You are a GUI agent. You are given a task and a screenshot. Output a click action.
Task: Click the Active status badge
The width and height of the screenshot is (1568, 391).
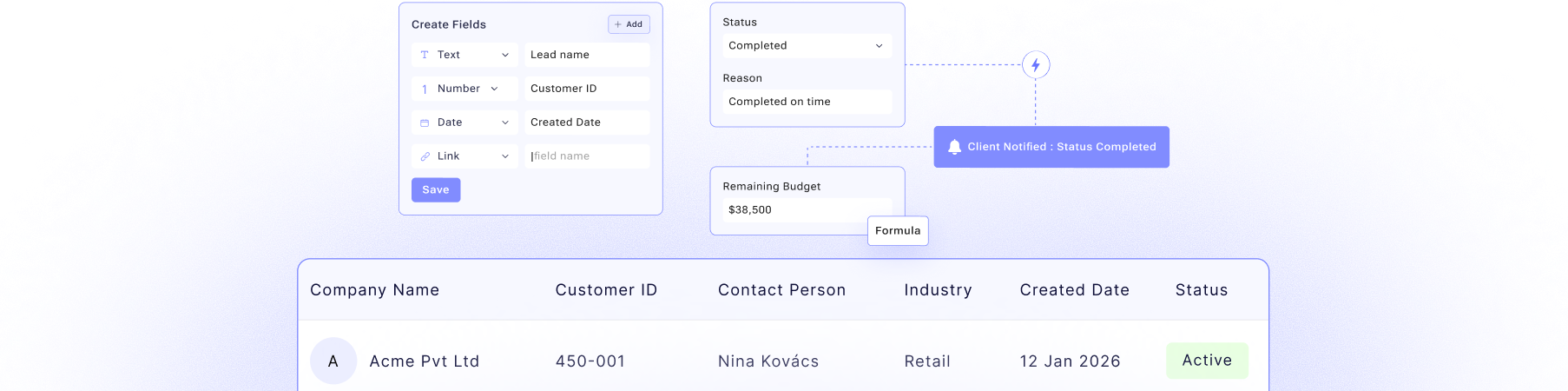click(x=1207, y=361)
